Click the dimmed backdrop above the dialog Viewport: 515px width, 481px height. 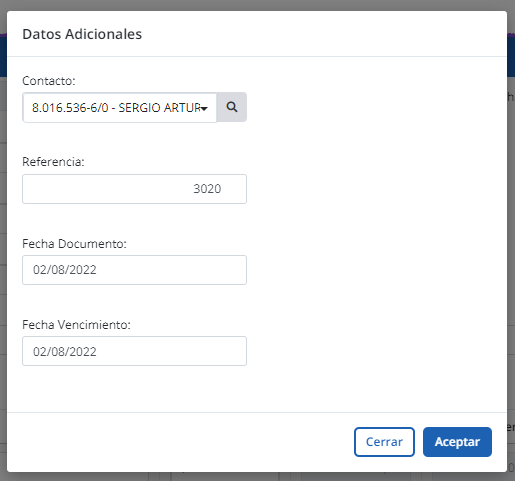(257, 5)
